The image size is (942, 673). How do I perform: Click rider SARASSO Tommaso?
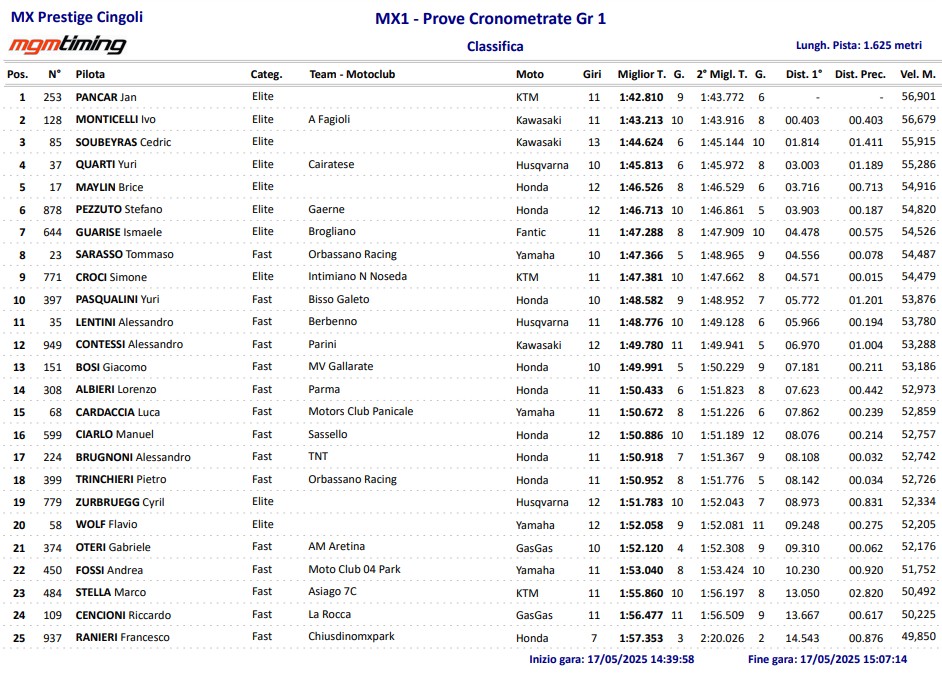click(124, 255)
